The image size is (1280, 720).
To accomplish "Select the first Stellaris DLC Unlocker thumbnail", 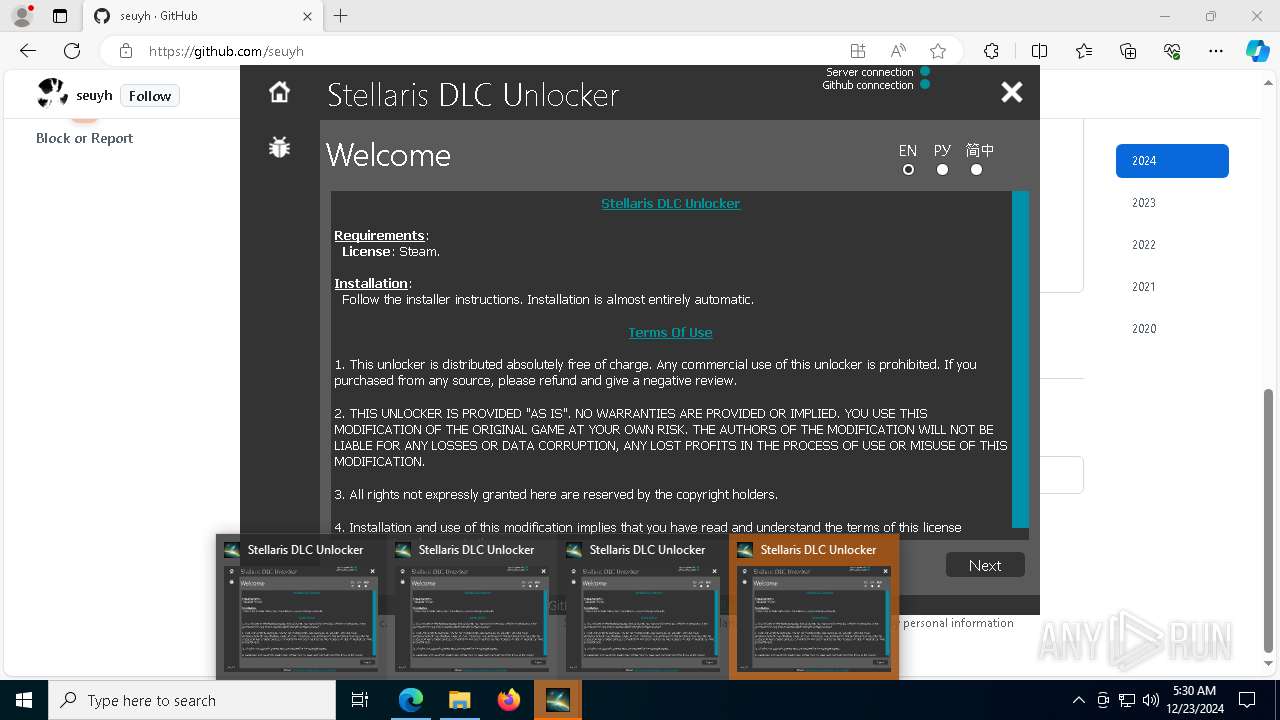I will point(301,607).
